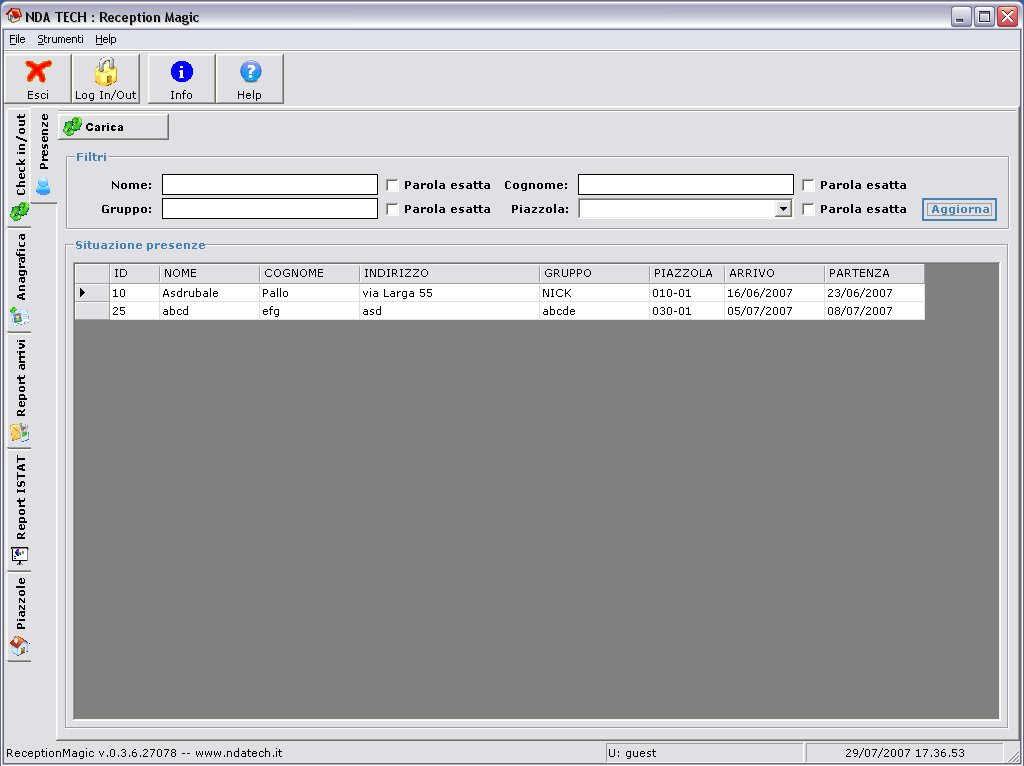Click the green Check in/out tab icon

(x=20, y=212)
